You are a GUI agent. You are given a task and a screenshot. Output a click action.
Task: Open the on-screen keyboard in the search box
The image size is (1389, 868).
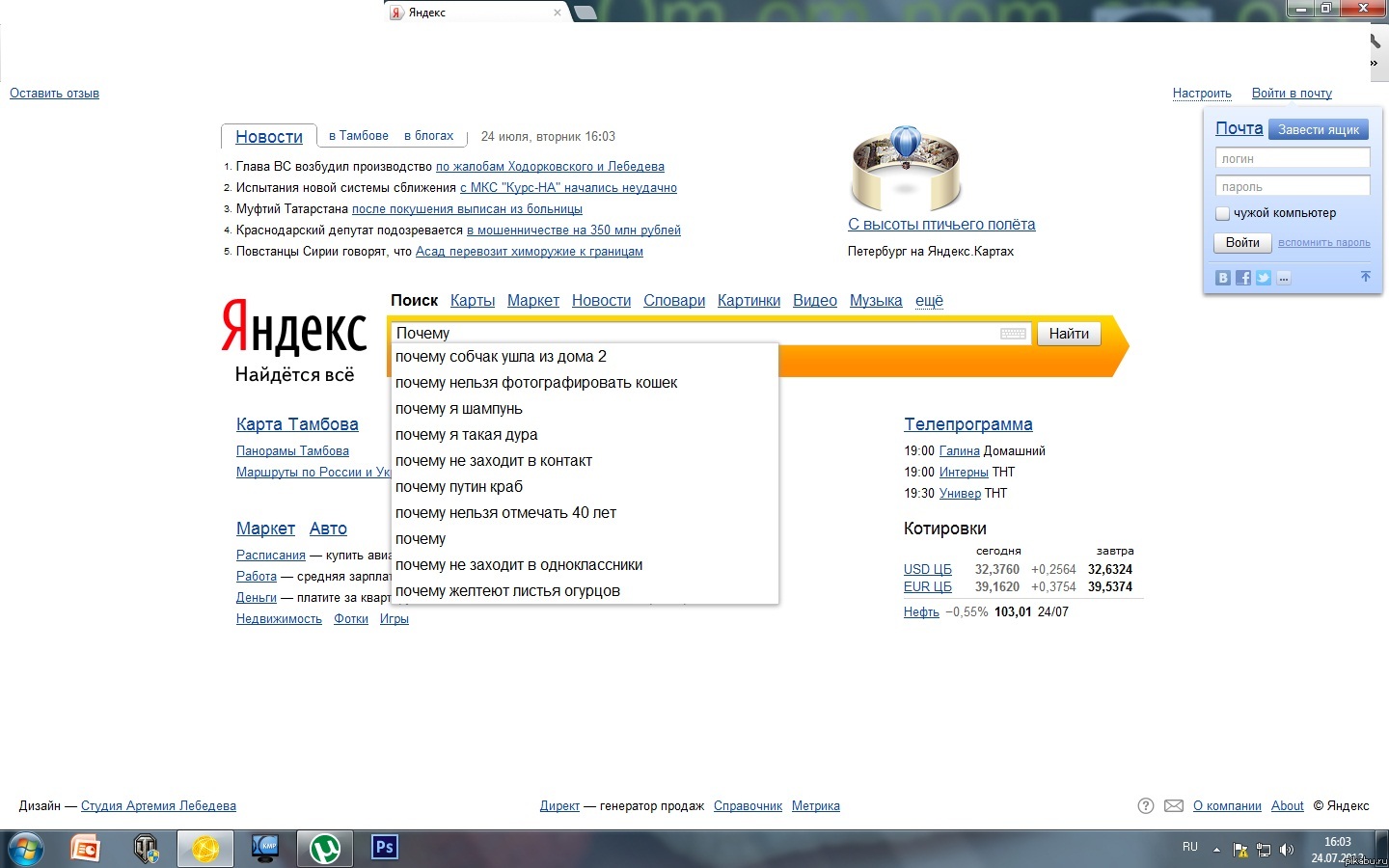(x=1014, y=334)
